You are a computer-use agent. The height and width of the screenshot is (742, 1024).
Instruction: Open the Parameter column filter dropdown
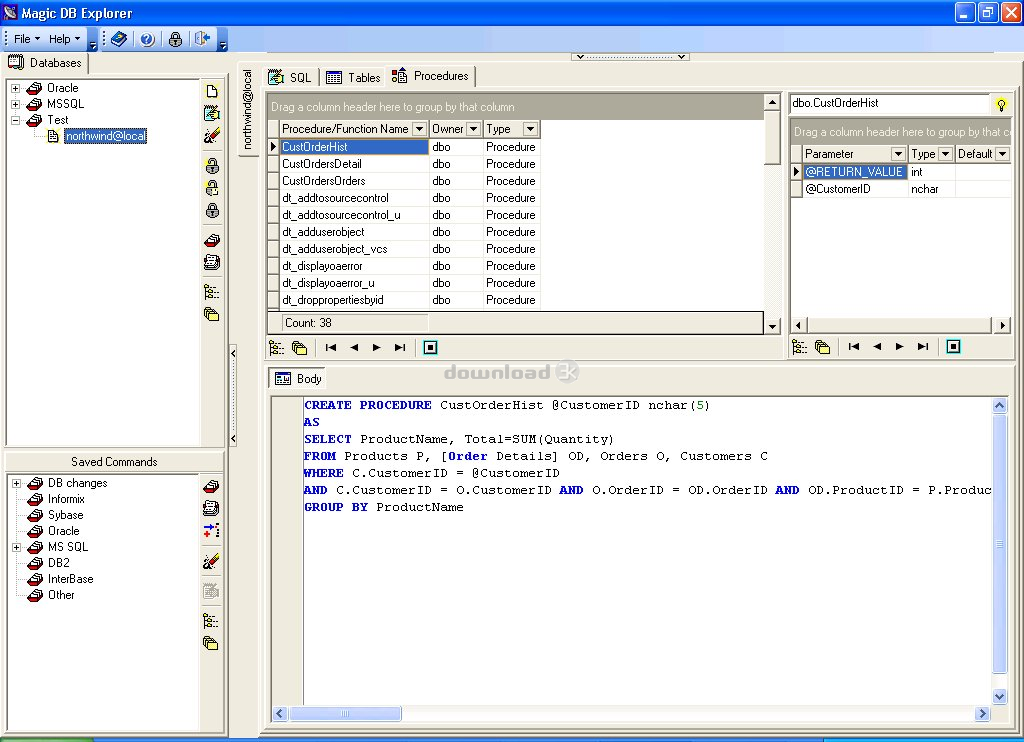(x=899, y=154)
